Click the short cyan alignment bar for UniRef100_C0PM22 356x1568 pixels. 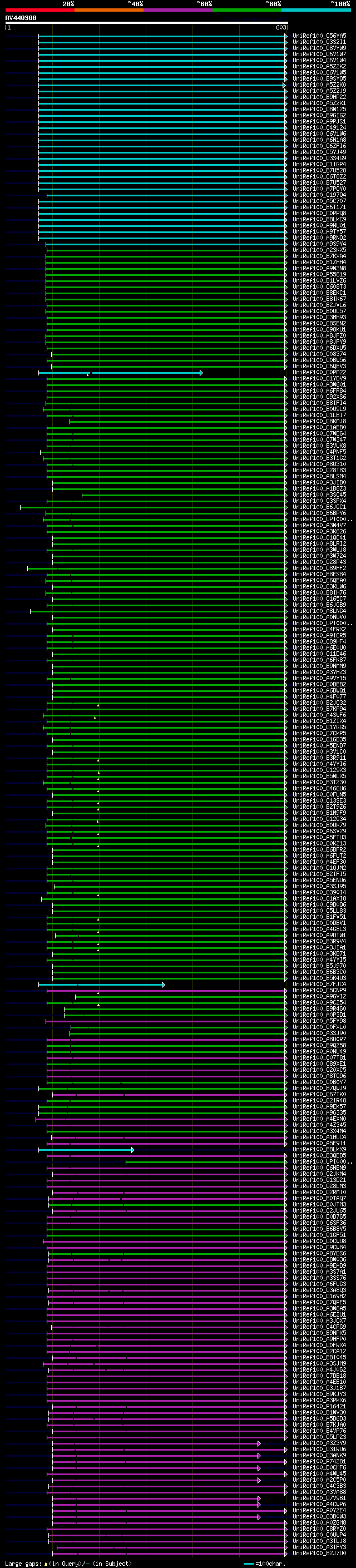[x=121, y=373]
